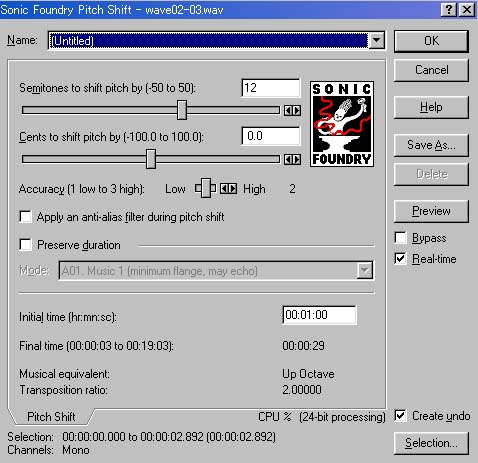Image resolution: width=478 pixels, height=463 pixels.
Task: Decrease accuracy with the left arrow
Action: (224, 189)
